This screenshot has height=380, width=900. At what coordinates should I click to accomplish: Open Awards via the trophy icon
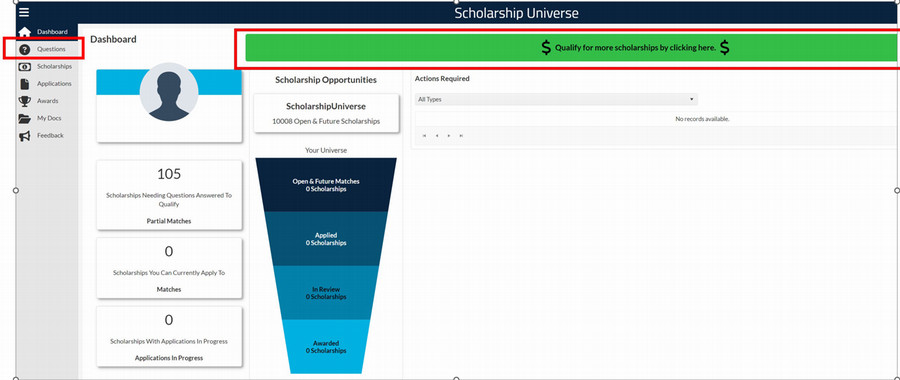pyautogui.click(x=24, y=101)
